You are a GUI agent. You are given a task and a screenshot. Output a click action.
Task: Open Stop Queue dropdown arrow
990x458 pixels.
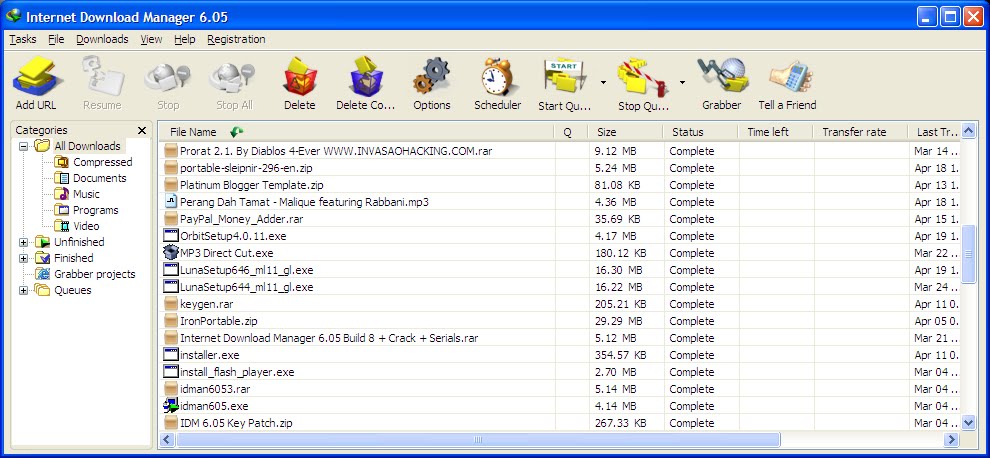click(683, 83)
